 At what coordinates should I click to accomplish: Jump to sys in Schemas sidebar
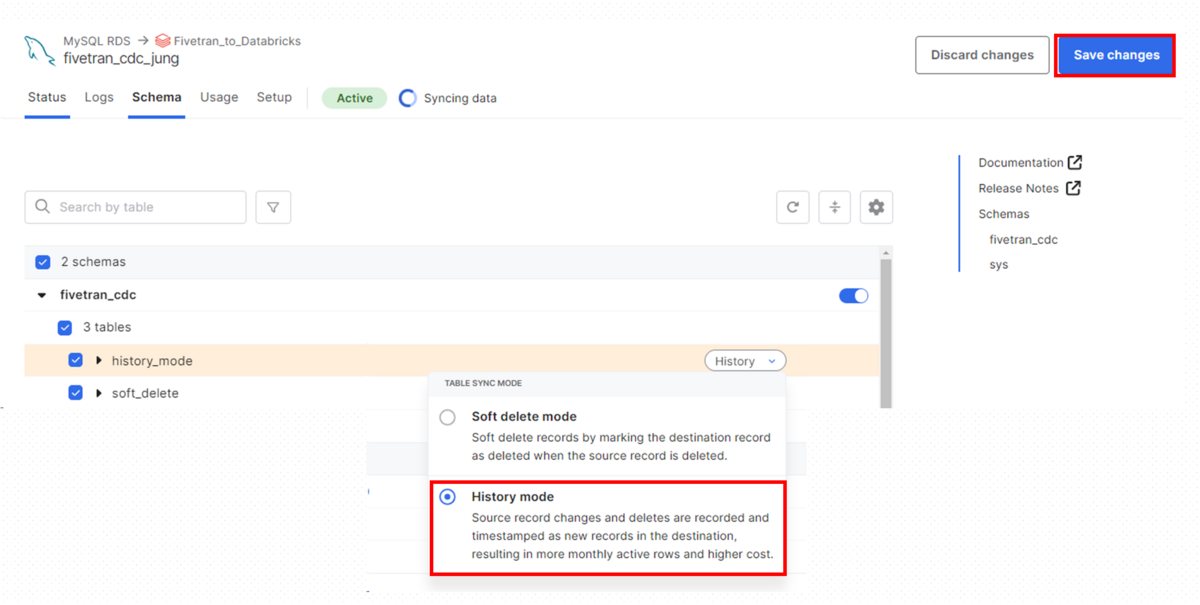[x=999, y=265]
